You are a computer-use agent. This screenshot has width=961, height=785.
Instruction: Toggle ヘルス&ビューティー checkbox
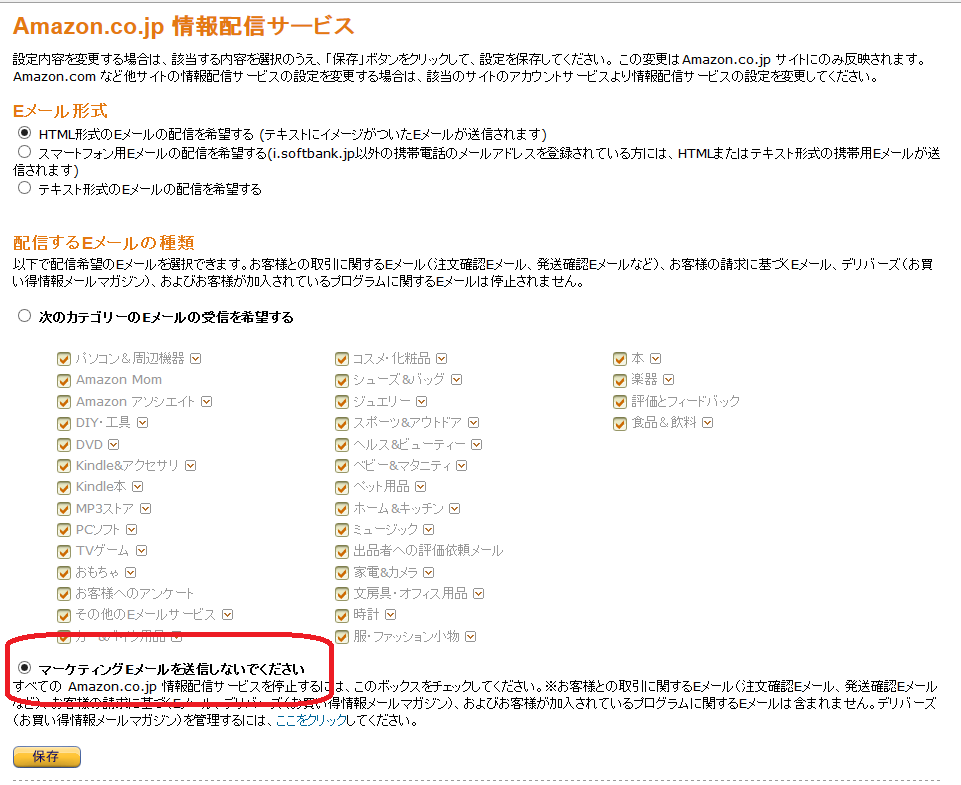[x=342, y=445]
